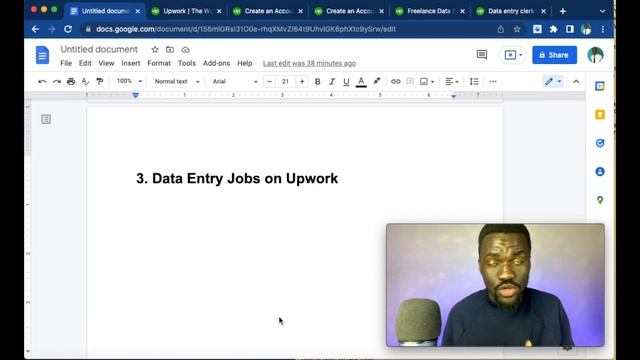Click the Share button
Viewport: 640px width, 360px height.
pyautogui.click(x=554, y=55)
